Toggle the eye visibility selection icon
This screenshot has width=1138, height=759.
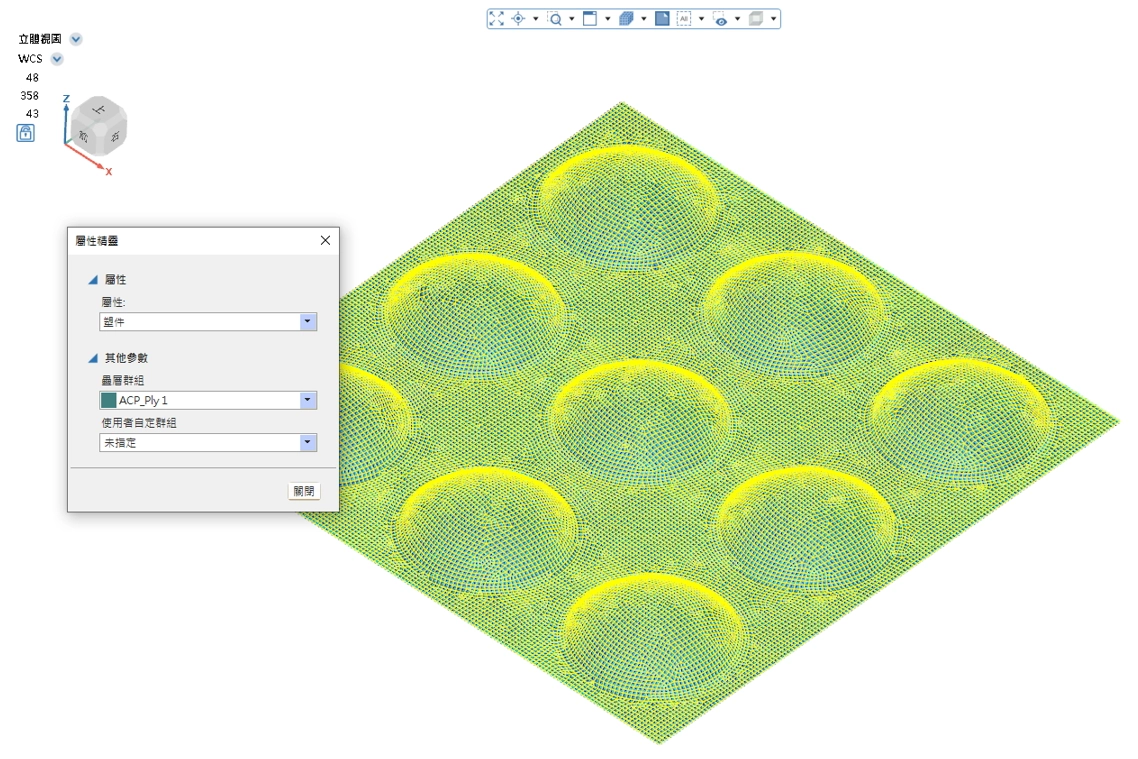[x=720, y=19]
